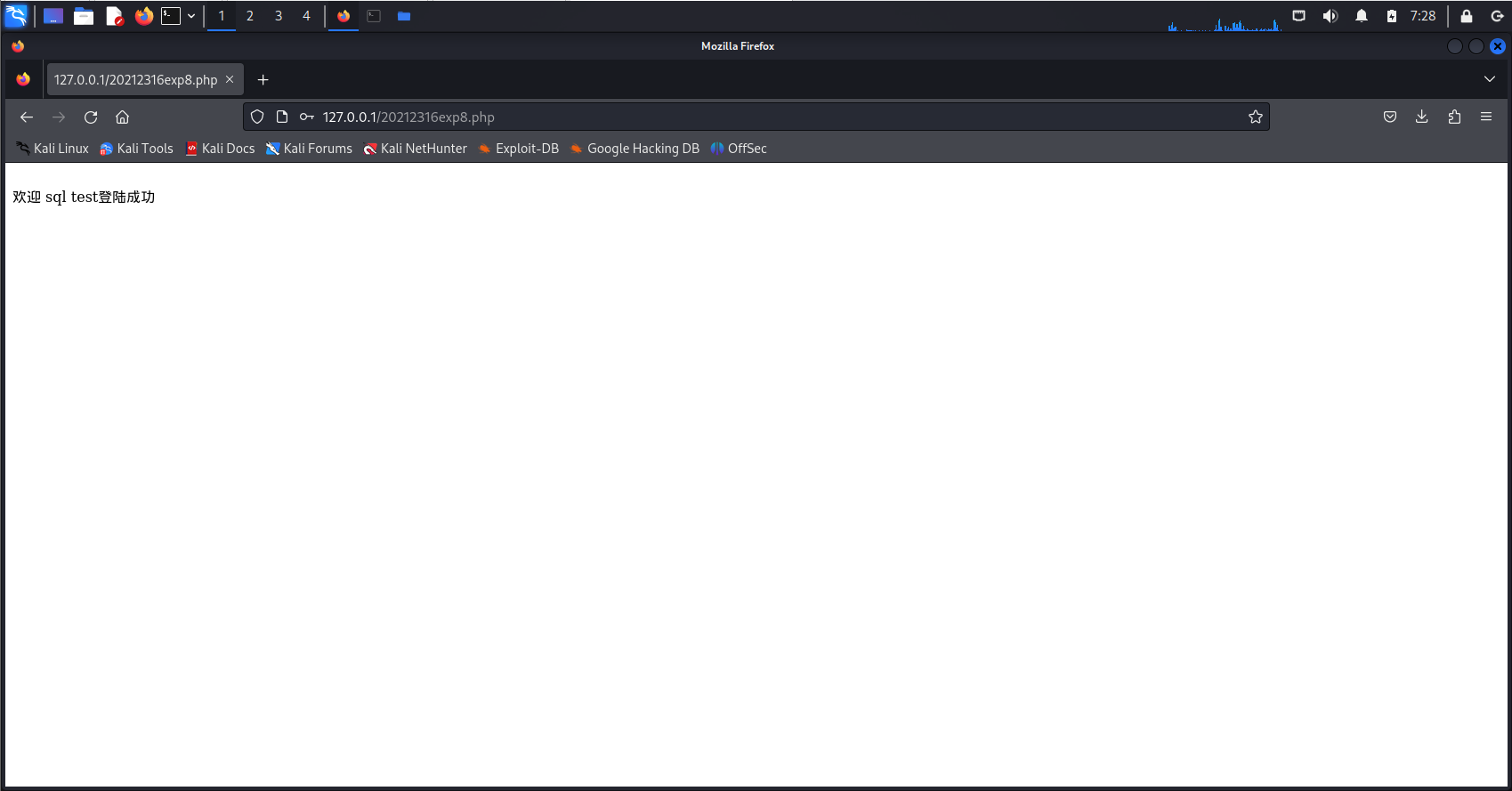The width and height of the screenshot is (1512, 791).
Task: Open Kali Docs bookmark
Action: (x=220, y=149)
